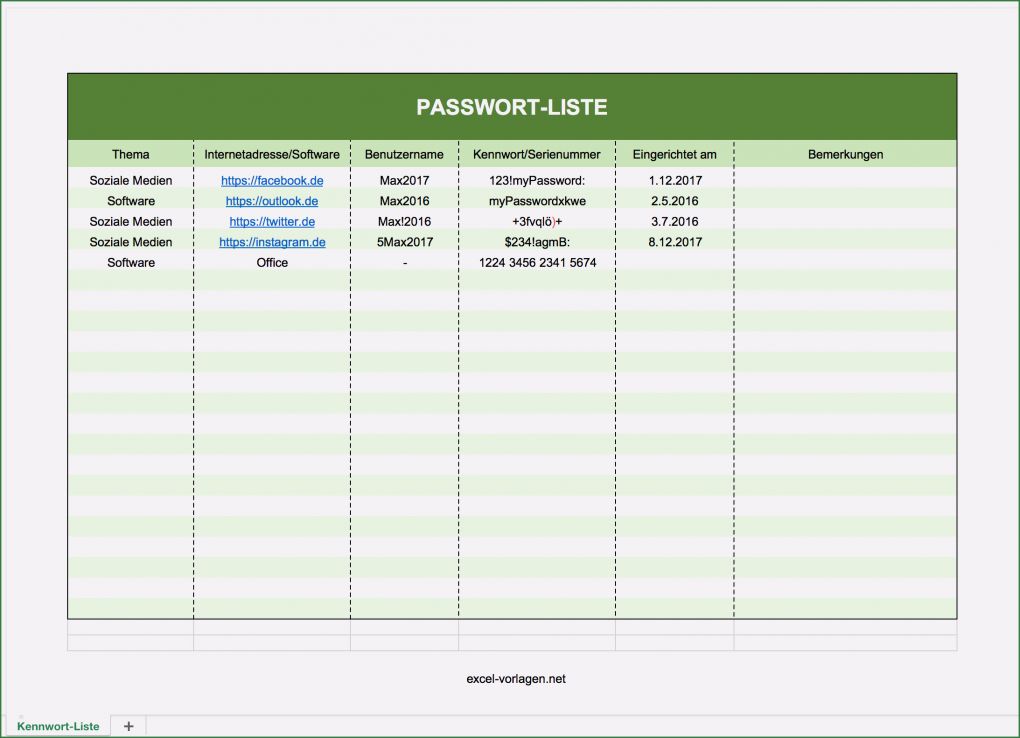The width and height of the screenshot is (1020, 738).
Task: Select the Eingerichtet am column header
Action: pos(674,154)
